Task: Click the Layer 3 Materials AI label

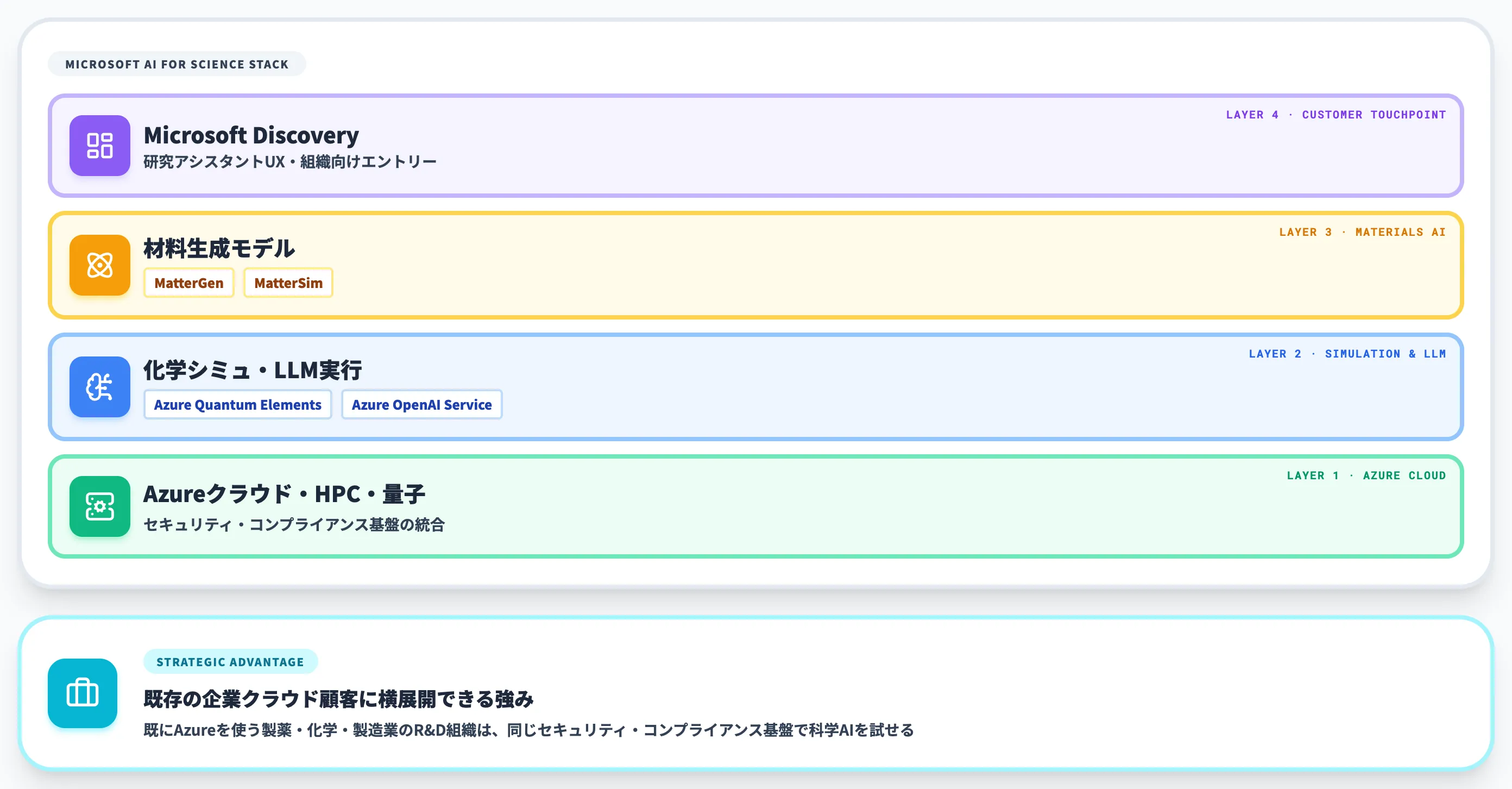Action: [x=1362, y=233]
